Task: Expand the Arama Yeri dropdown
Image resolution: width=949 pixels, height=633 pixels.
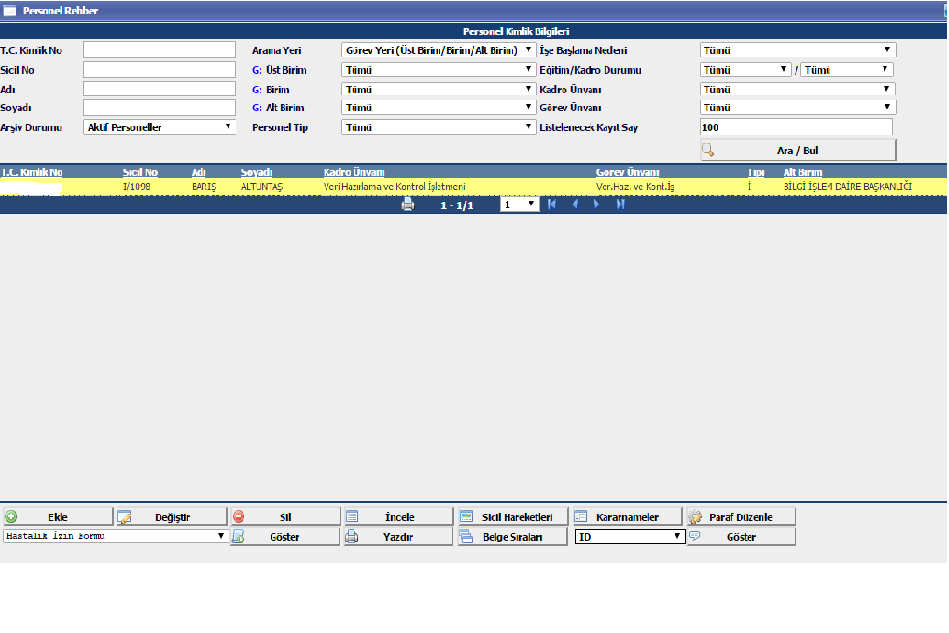Action: 439,50
